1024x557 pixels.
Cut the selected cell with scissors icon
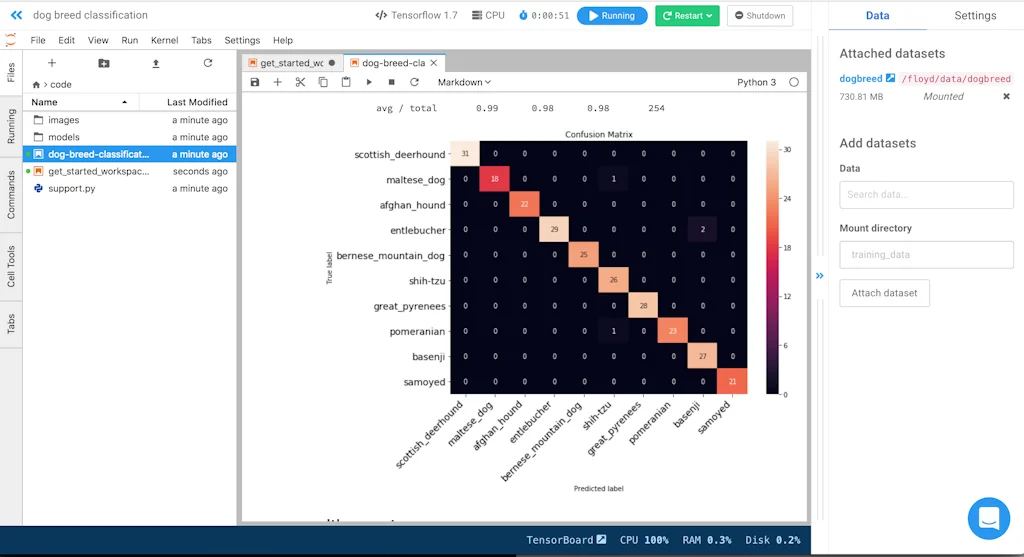(300, 82)
